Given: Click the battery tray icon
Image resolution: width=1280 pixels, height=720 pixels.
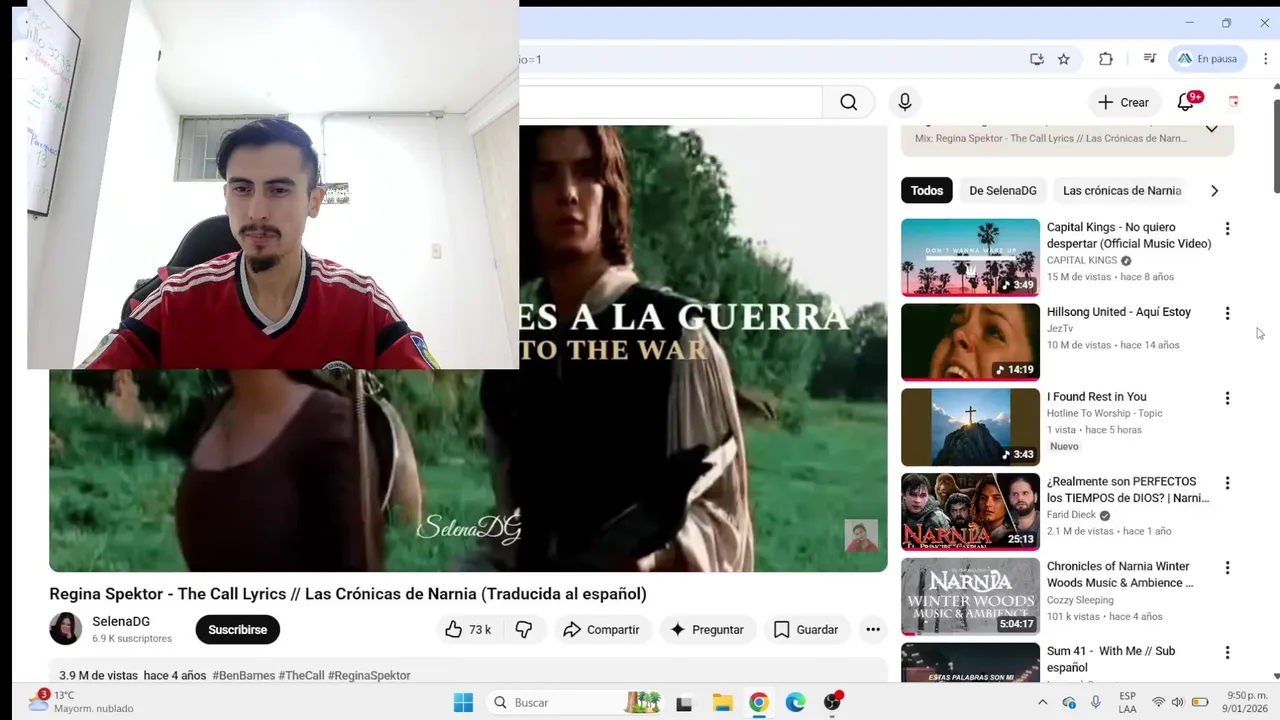Looking at the screenshot, I should (1200, 703).
